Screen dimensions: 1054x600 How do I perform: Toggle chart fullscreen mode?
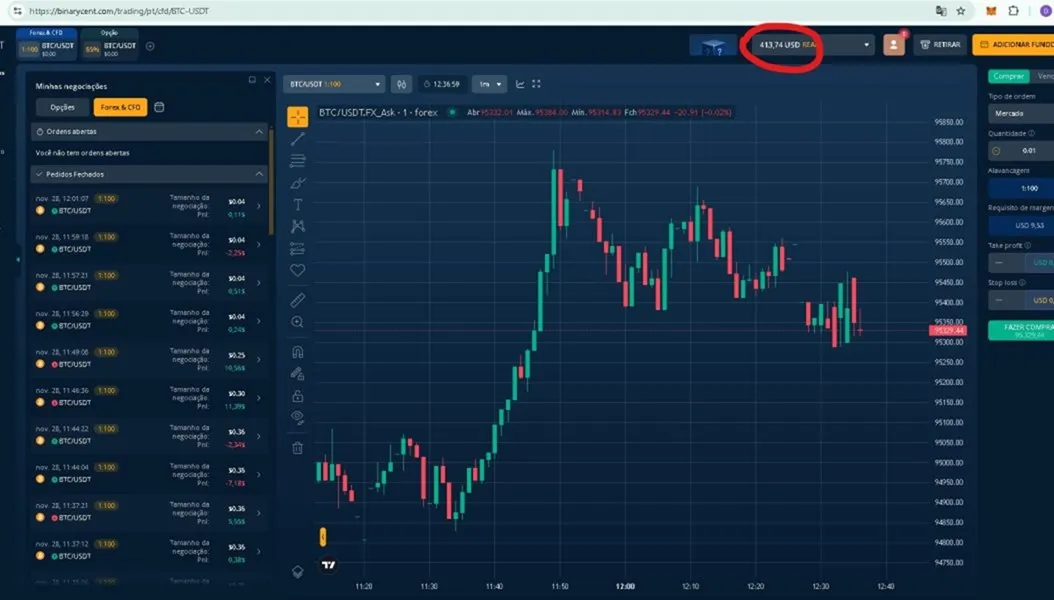(536, 84)
